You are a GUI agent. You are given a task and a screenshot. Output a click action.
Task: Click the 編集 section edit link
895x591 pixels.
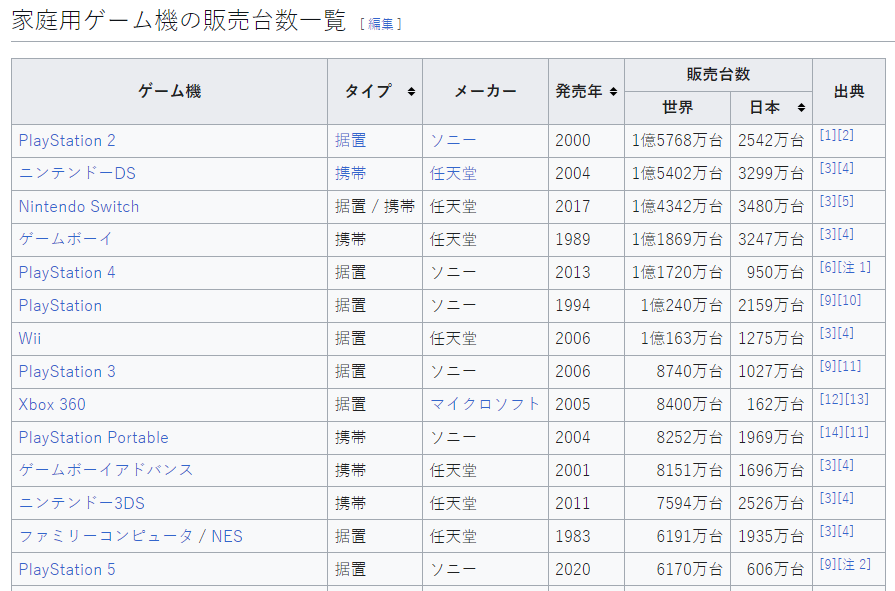point(380,24)
